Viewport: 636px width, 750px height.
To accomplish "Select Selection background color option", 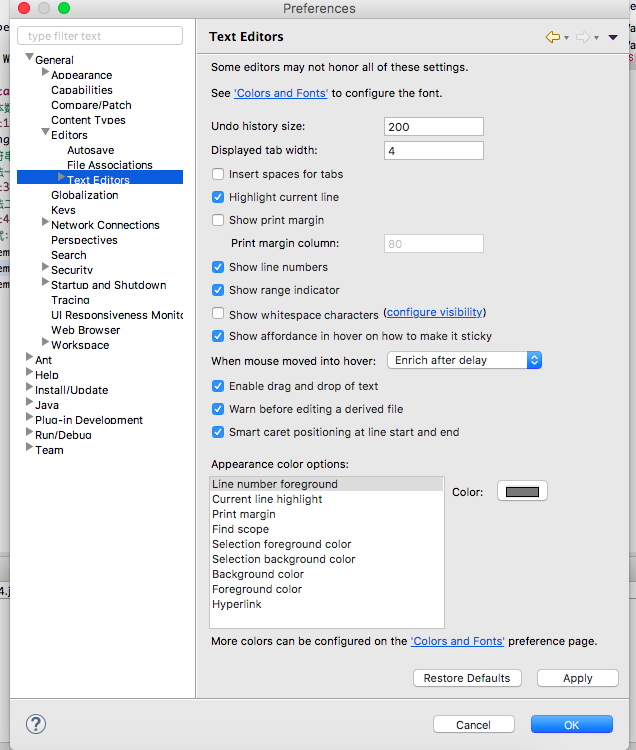I will point(327,559).
